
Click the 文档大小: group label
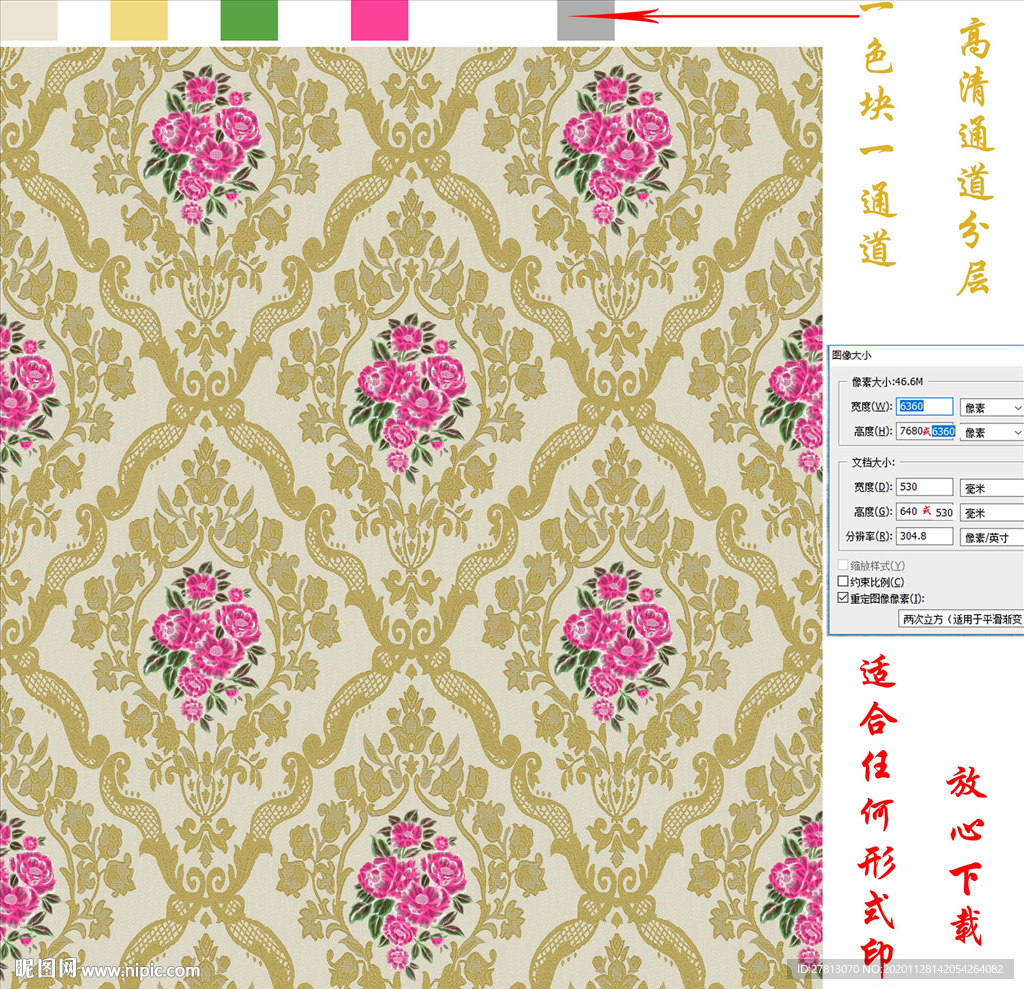pos(873,462)
